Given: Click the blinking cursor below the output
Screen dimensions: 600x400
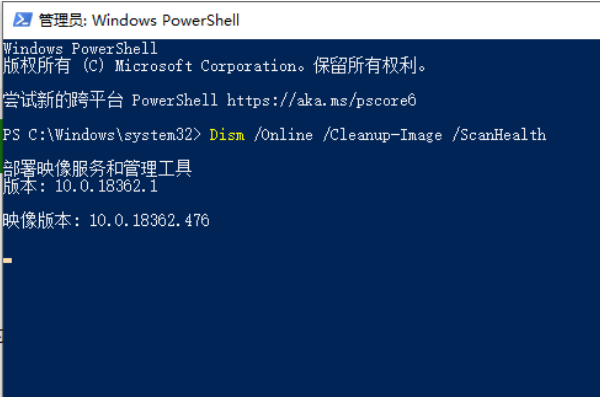Looking at the screenshot, I should point(8,260).
